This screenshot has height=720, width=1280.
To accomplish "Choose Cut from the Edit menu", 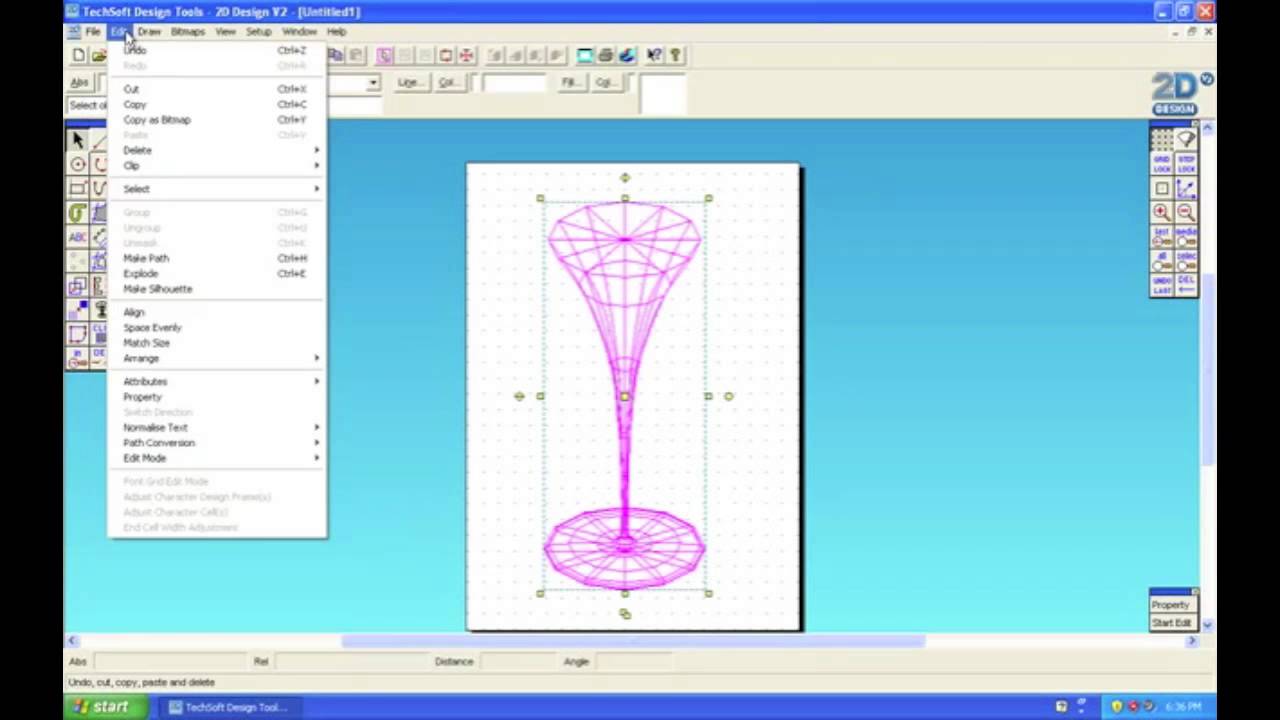I will click(216, 89).
